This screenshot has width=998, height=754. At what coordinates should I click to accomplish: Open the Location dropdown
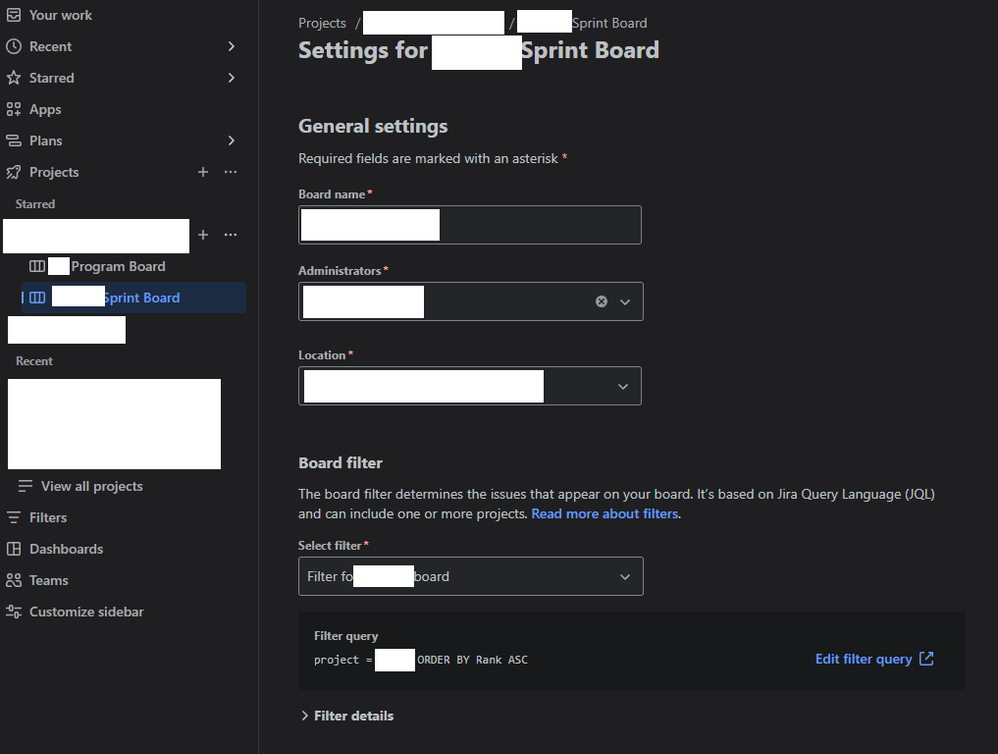(622, 386)
